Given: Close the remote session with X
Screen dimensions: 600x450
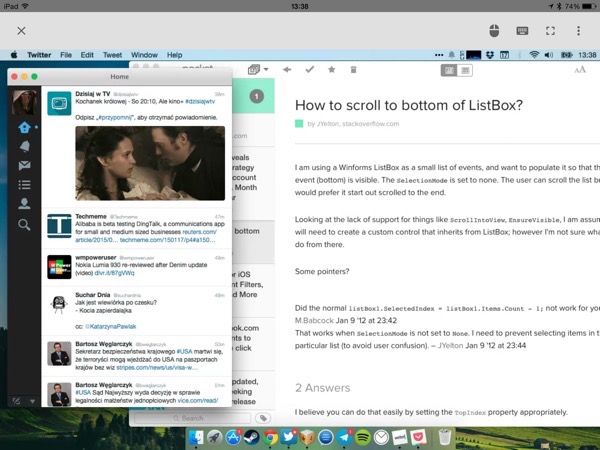Looking at the screenshot, I should click(x=21, y=31).
